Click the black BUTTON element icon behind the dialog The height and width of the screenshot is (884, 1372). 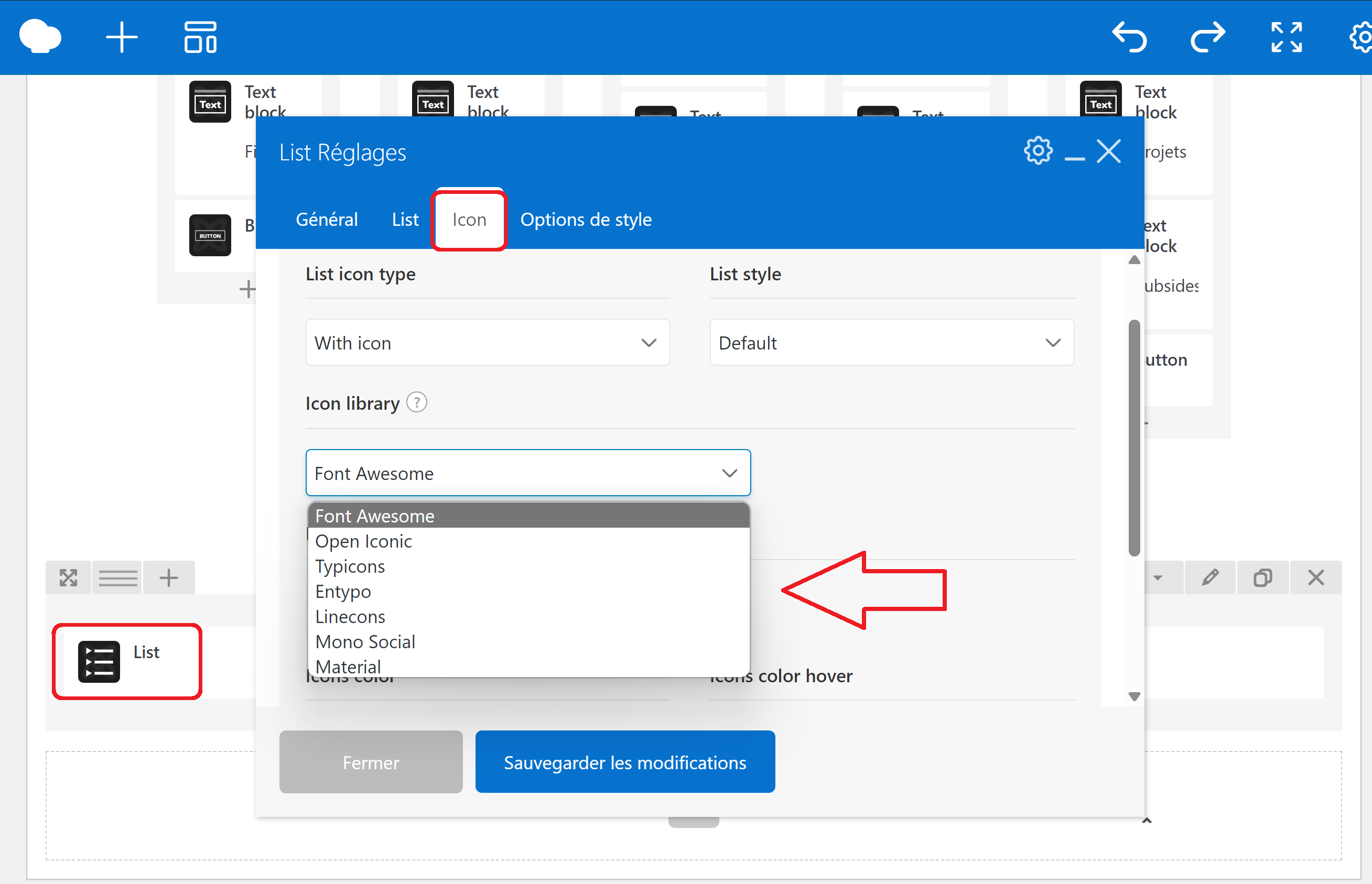tap(210, 235)
